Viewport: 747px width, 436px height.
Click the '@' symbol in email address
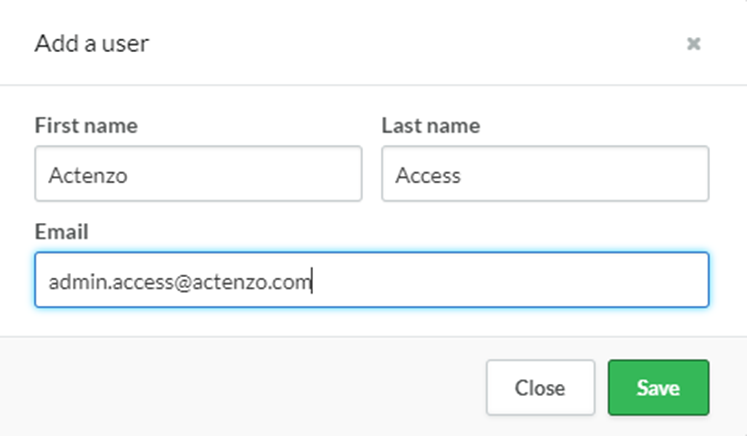coord(183,282)
